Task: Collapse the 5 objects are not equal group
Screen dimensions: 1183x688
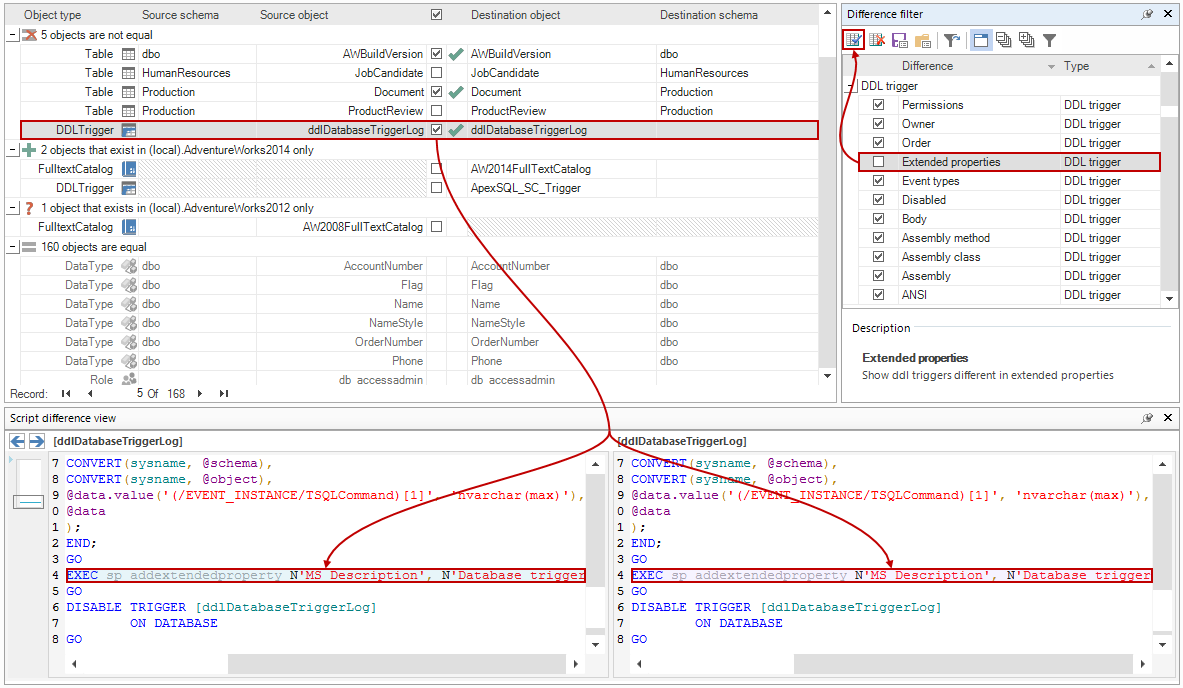Action: tap(9, 33)
